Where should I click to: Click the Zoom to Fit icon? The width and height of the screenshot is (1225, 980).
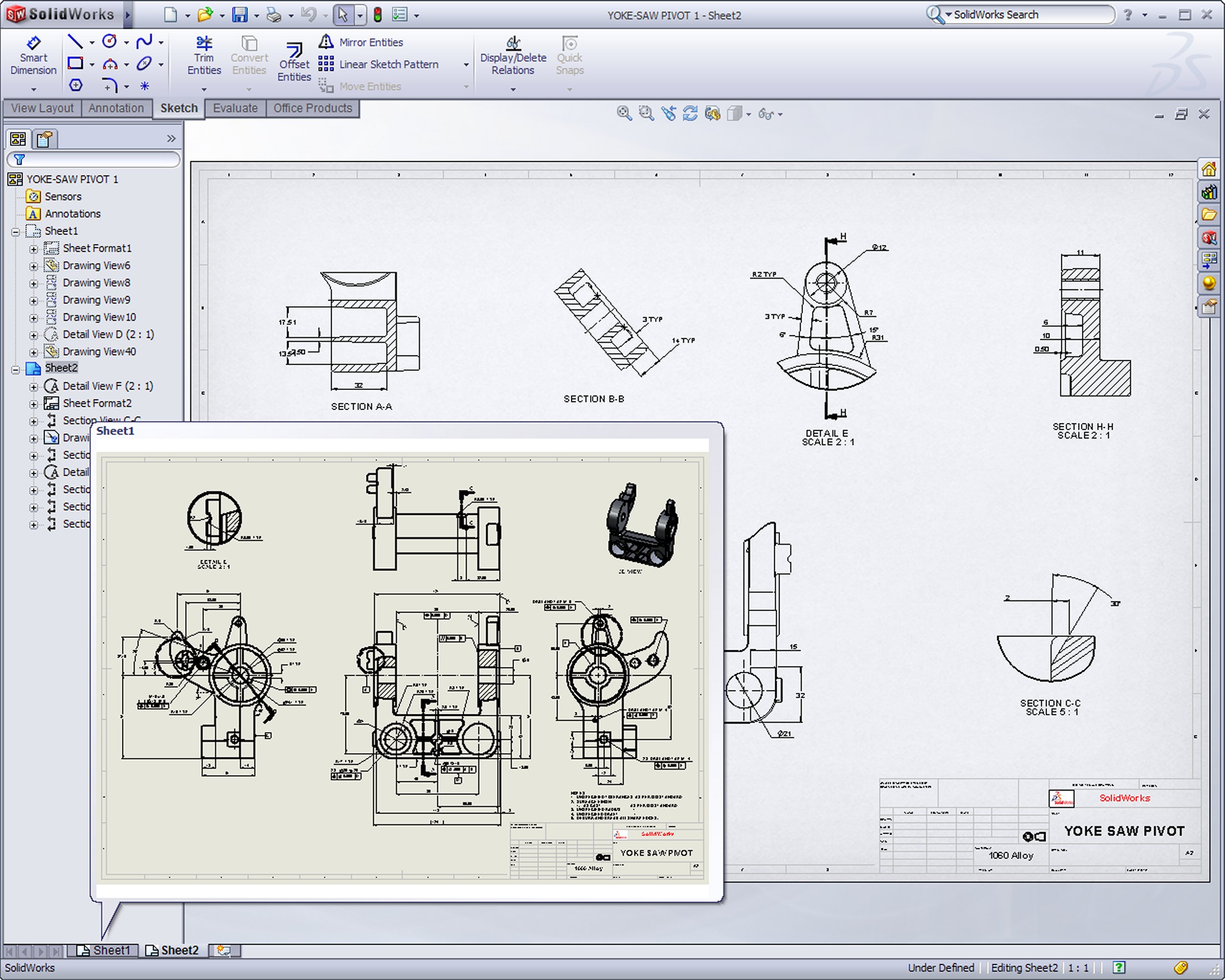[x=624, y=114]
